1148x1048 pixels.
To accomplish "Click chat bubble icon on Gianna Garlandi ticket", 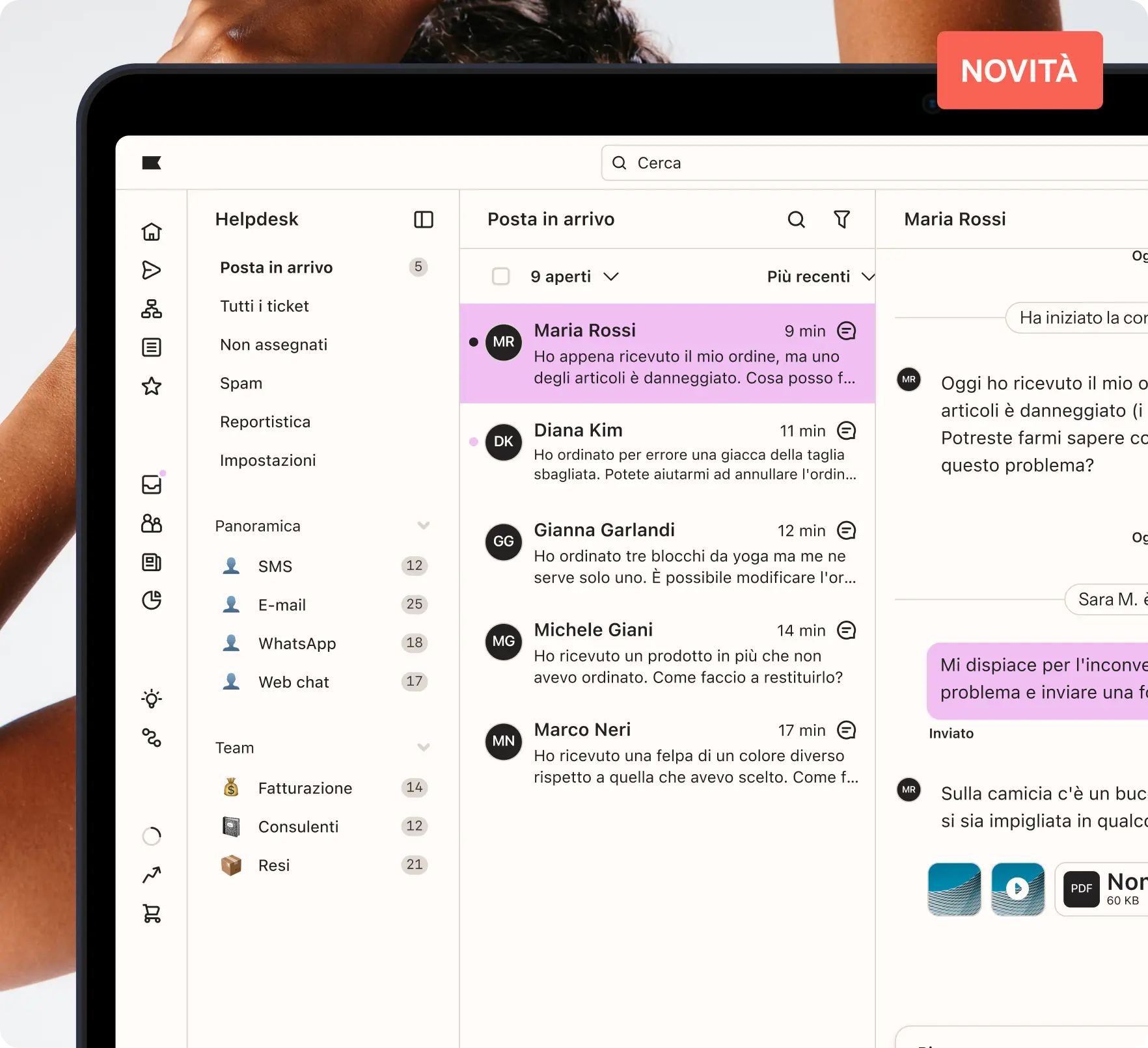I will pos(846,531).
